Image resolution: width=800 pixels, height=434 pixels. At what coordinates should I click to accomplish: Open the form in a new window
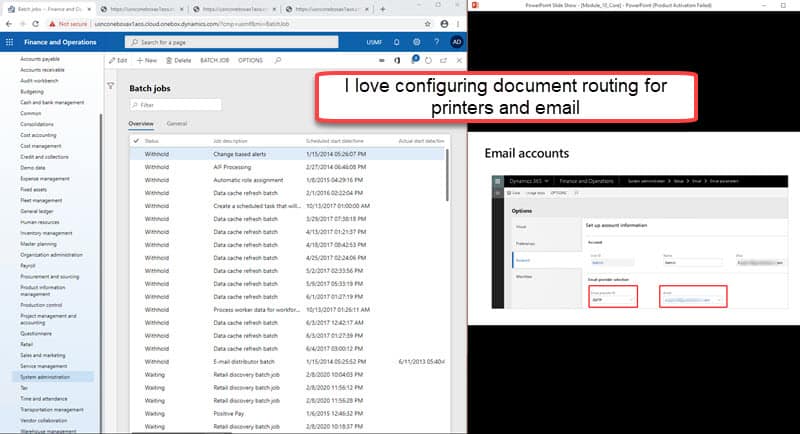pyautogui.click(x=443, y=60)
